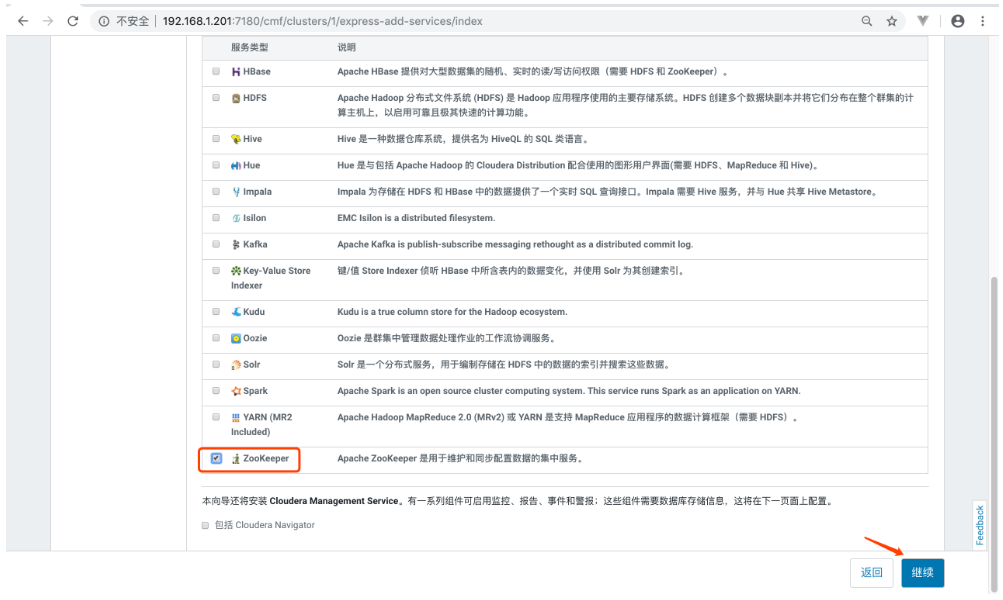Open the Feedback side tab
This screenshot has height=600, width=1003.
click(x=979, y=525)
